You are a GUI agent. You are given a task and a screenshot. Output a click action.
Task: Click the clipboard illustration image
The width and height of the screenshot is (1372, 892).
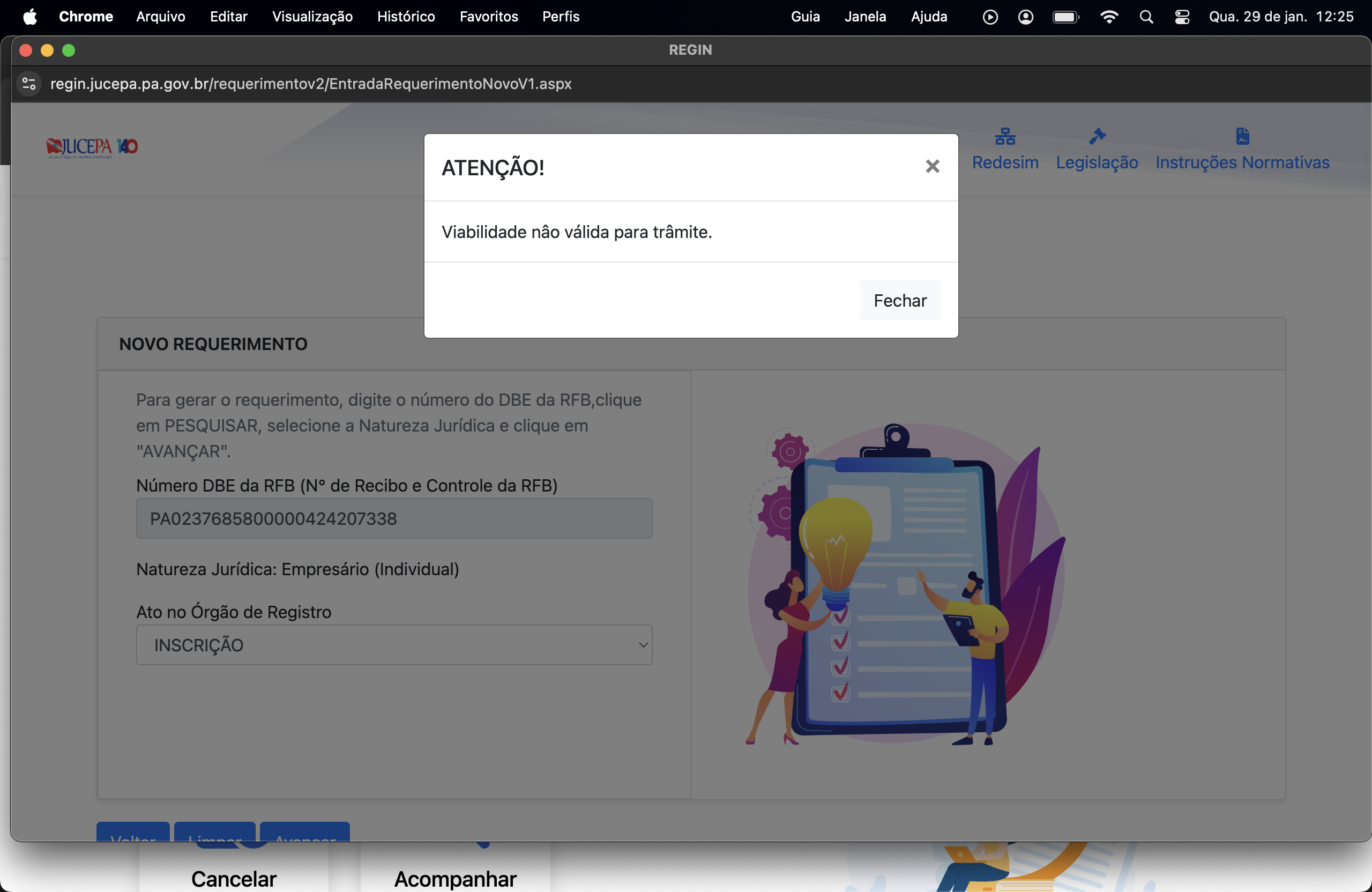click(x=906, y=584)
